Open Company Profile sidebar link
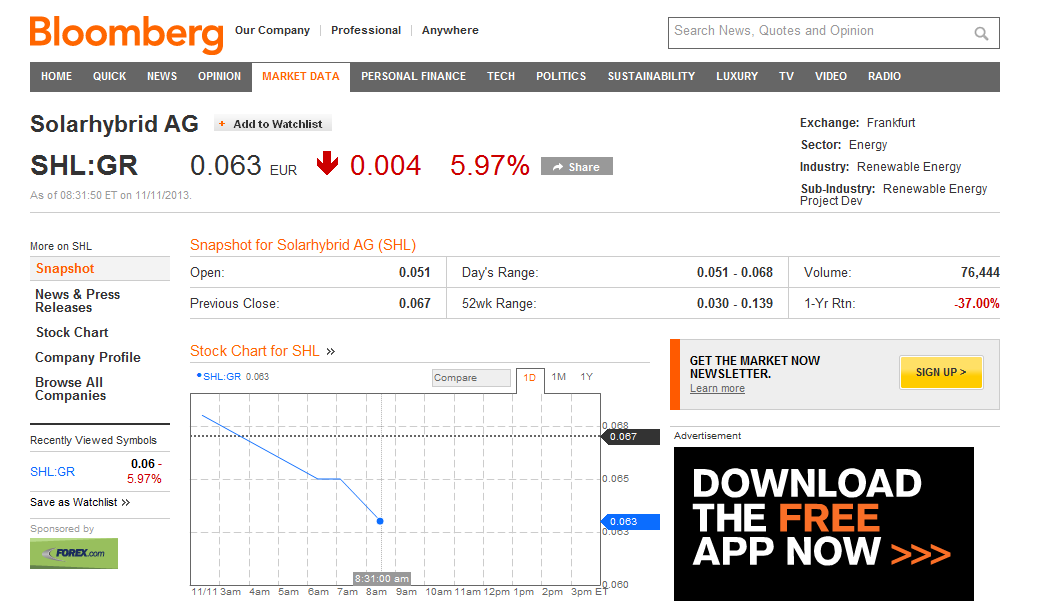1051x601 pixels. tap(88, 357)
